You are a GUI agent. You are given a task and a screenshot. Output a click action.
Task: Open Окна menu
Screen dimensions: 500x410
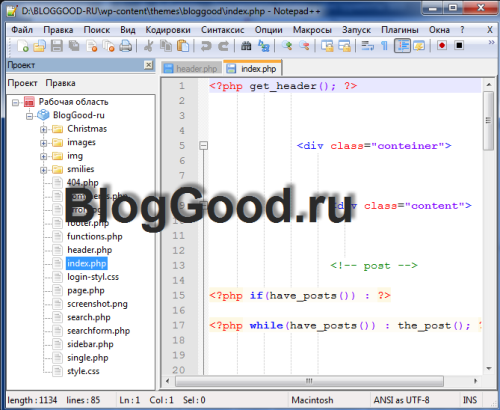439,30
